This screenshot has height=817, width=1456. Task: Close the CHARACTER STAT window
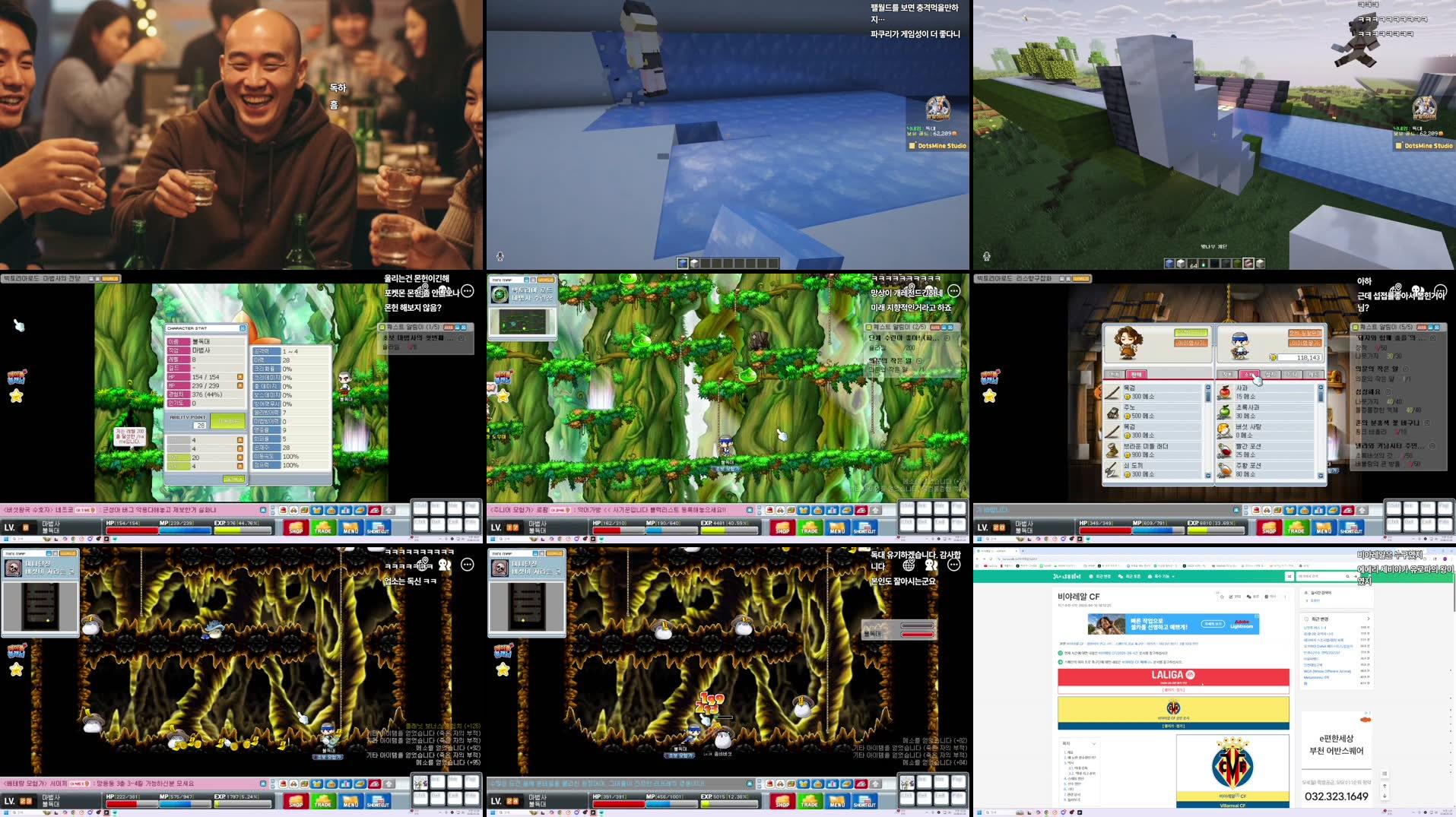pos(243,328)
